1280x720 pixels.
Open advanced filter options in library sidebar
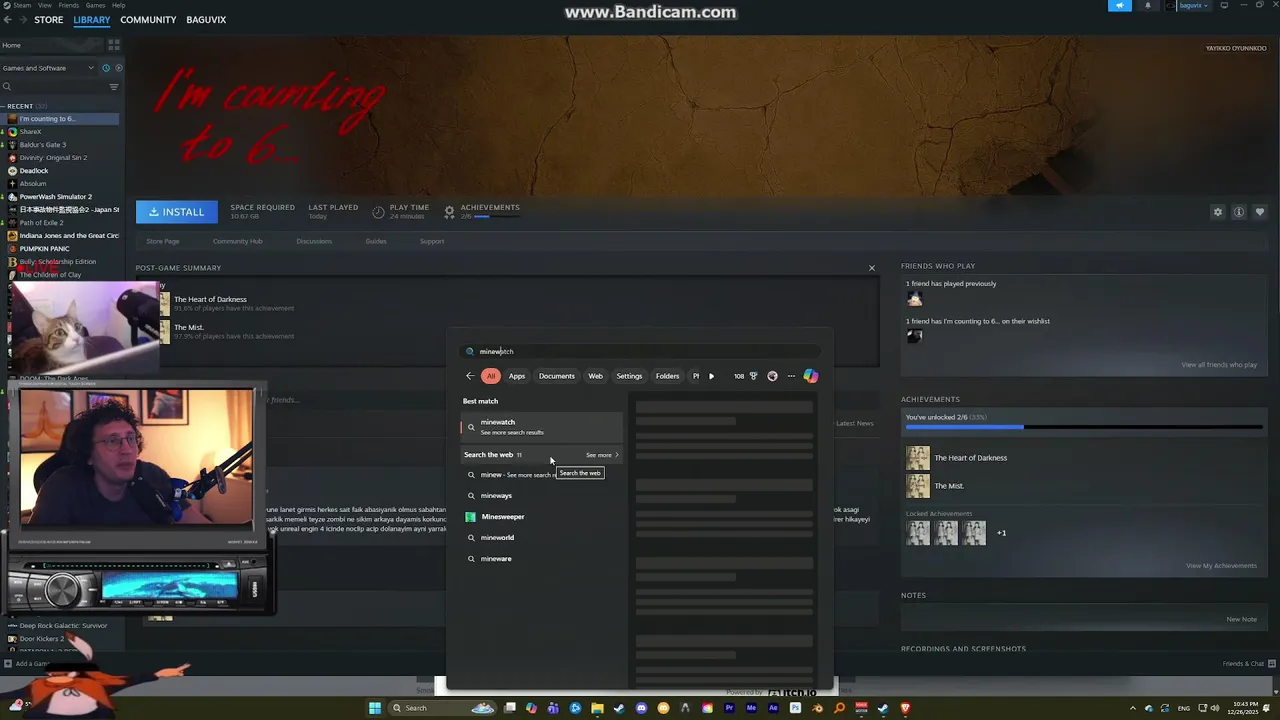tap(113, 87)
